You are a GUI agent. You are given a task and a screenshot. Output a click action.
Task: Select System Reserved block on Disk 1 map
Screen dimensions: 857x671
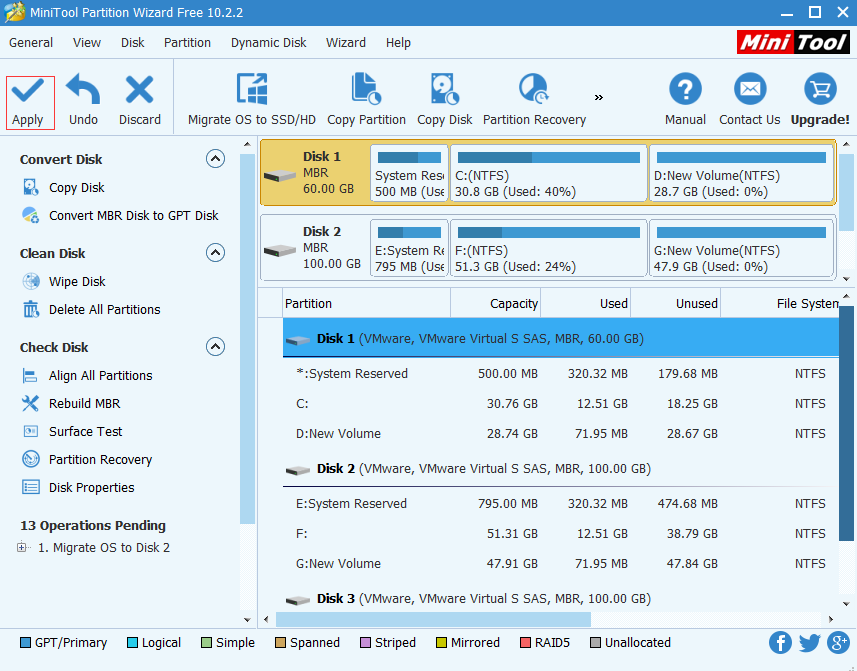click(409, 173)
